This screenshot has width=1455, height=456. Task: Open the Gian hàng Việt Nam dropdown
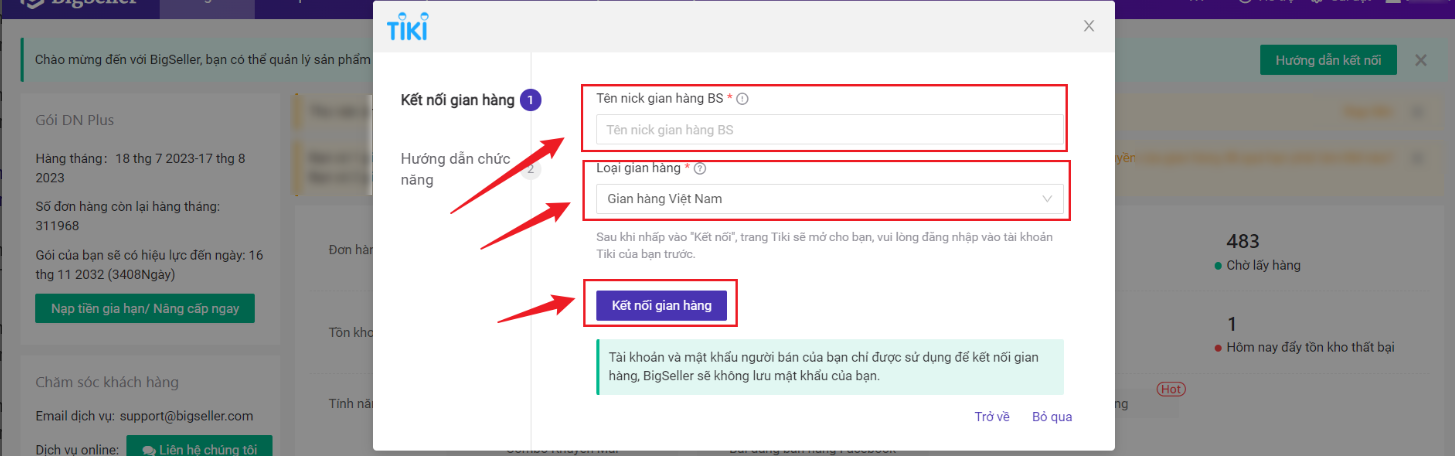tap(829, 198)
